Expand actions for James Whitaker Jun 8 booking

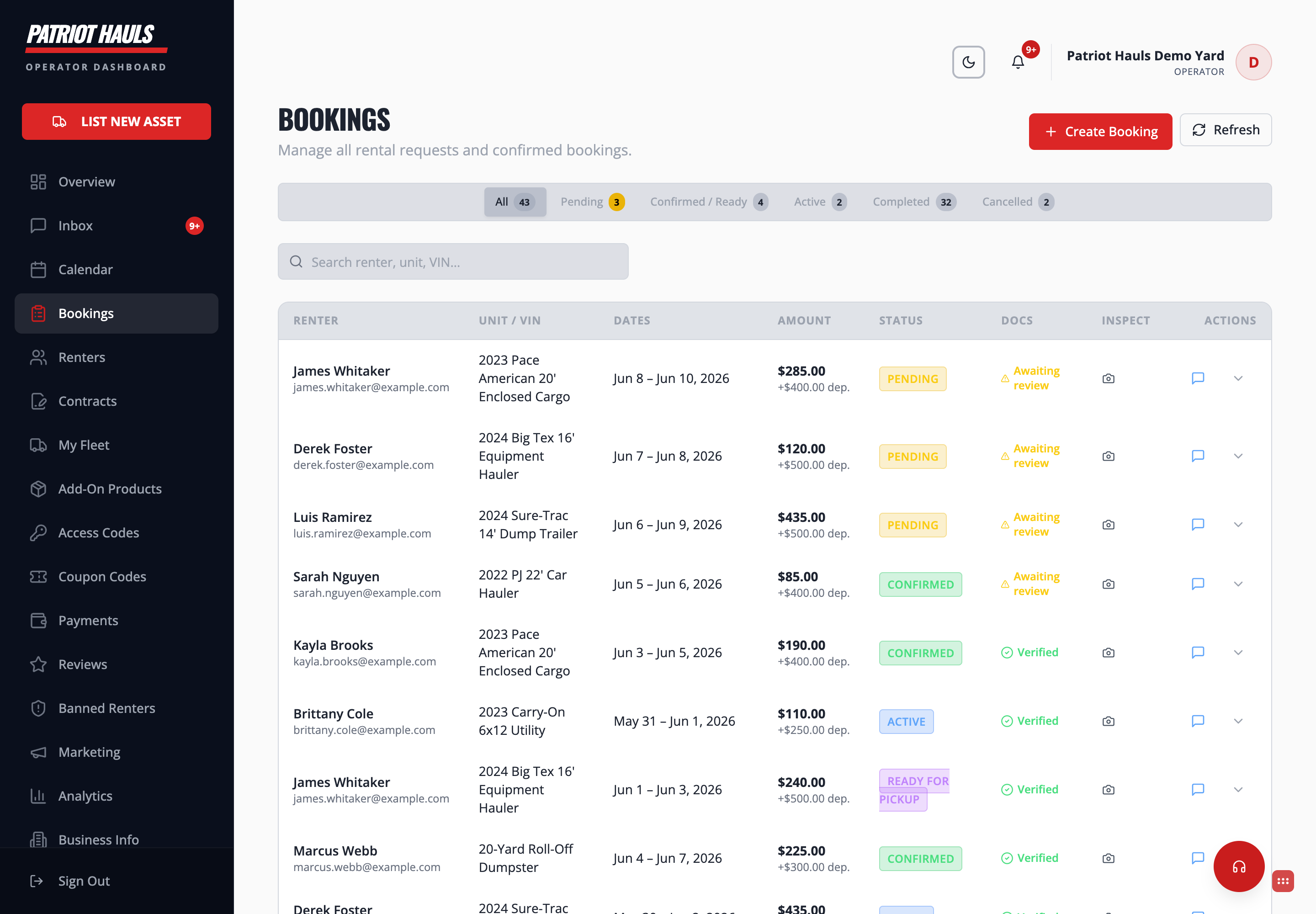(x=1237, y=378)
